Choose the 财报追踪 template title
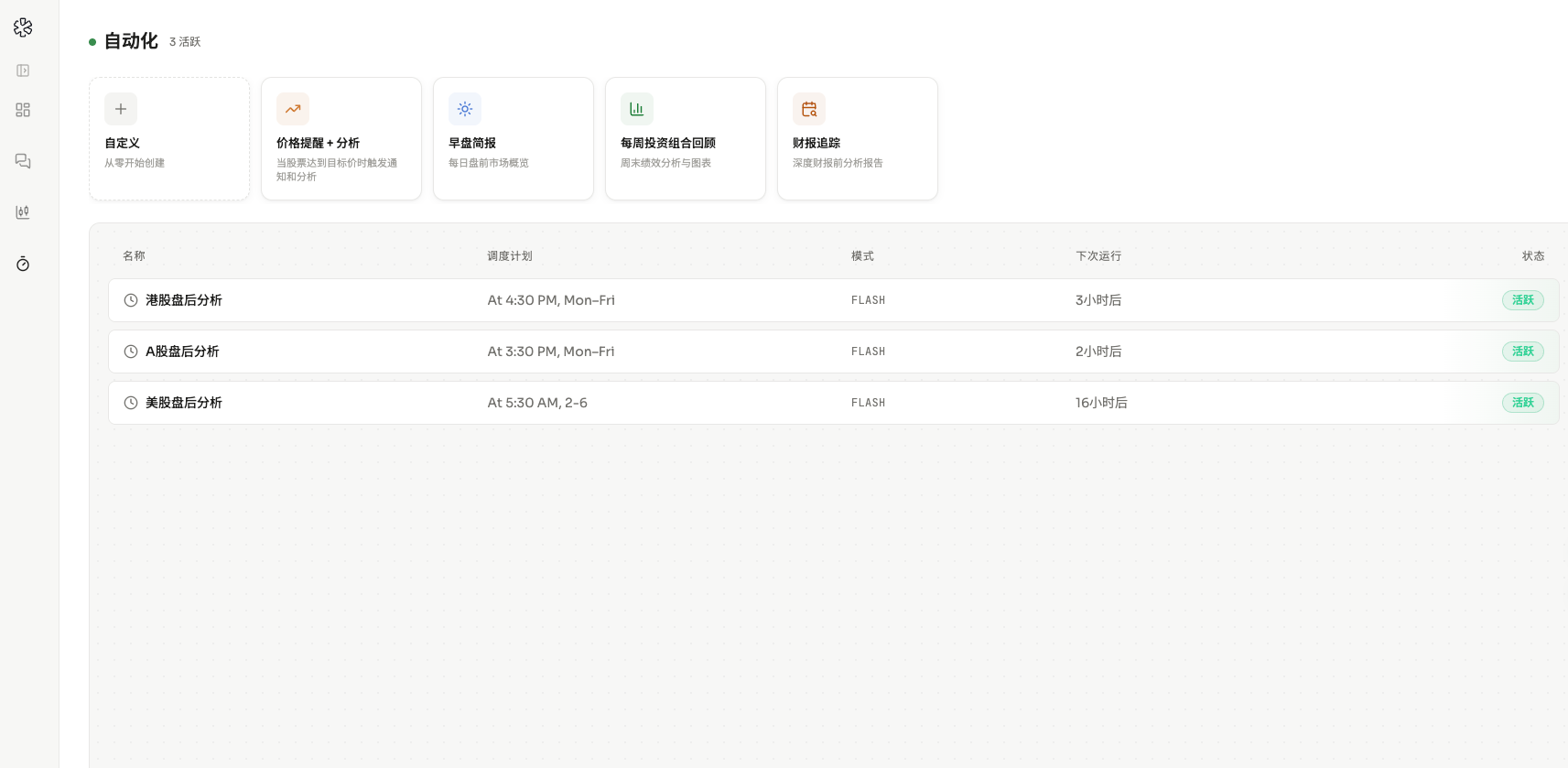 click(816, 143)
